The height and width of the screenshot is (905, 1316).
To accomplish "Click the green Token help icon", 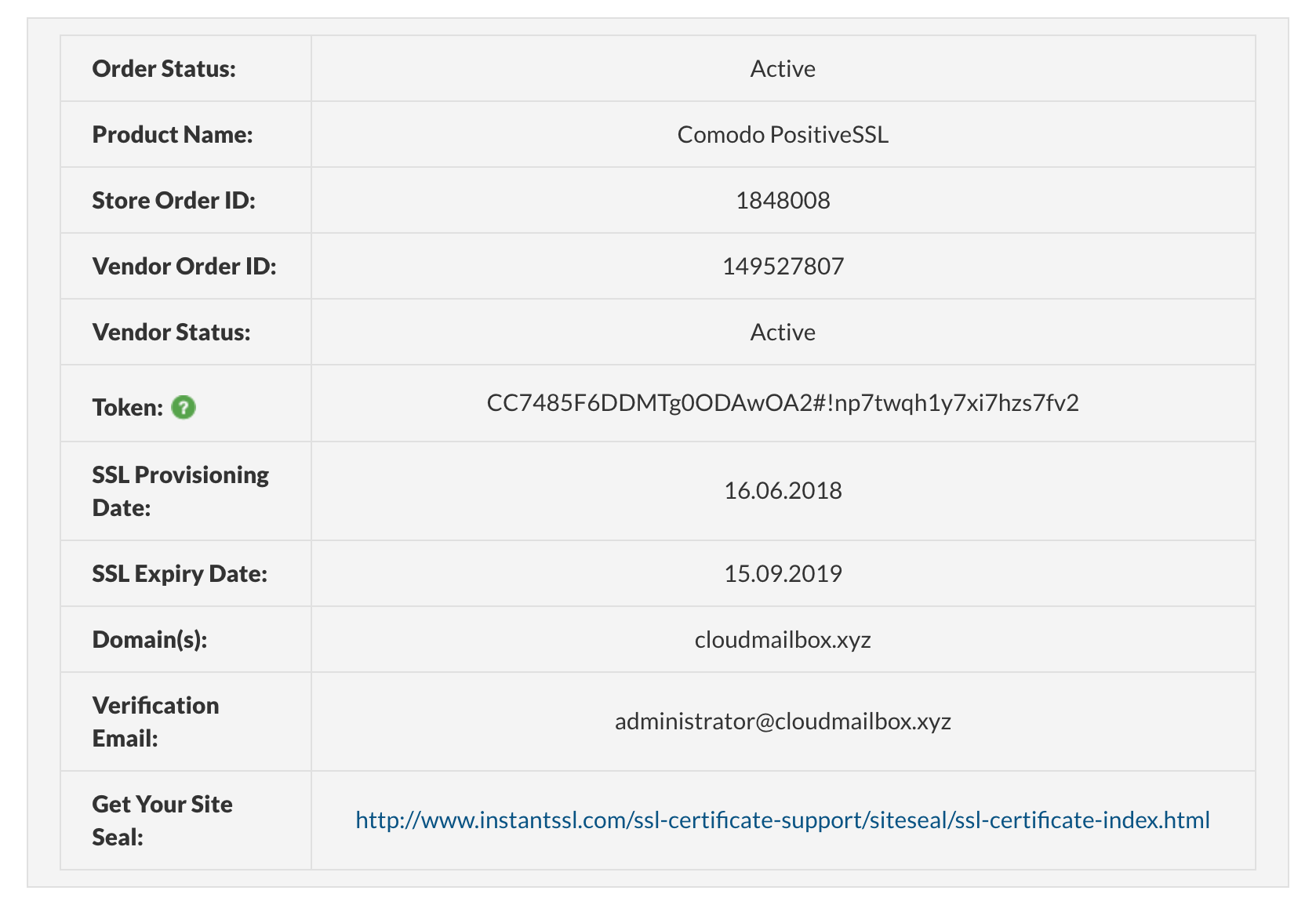I will pyautogui.click(x=184, y=408).
